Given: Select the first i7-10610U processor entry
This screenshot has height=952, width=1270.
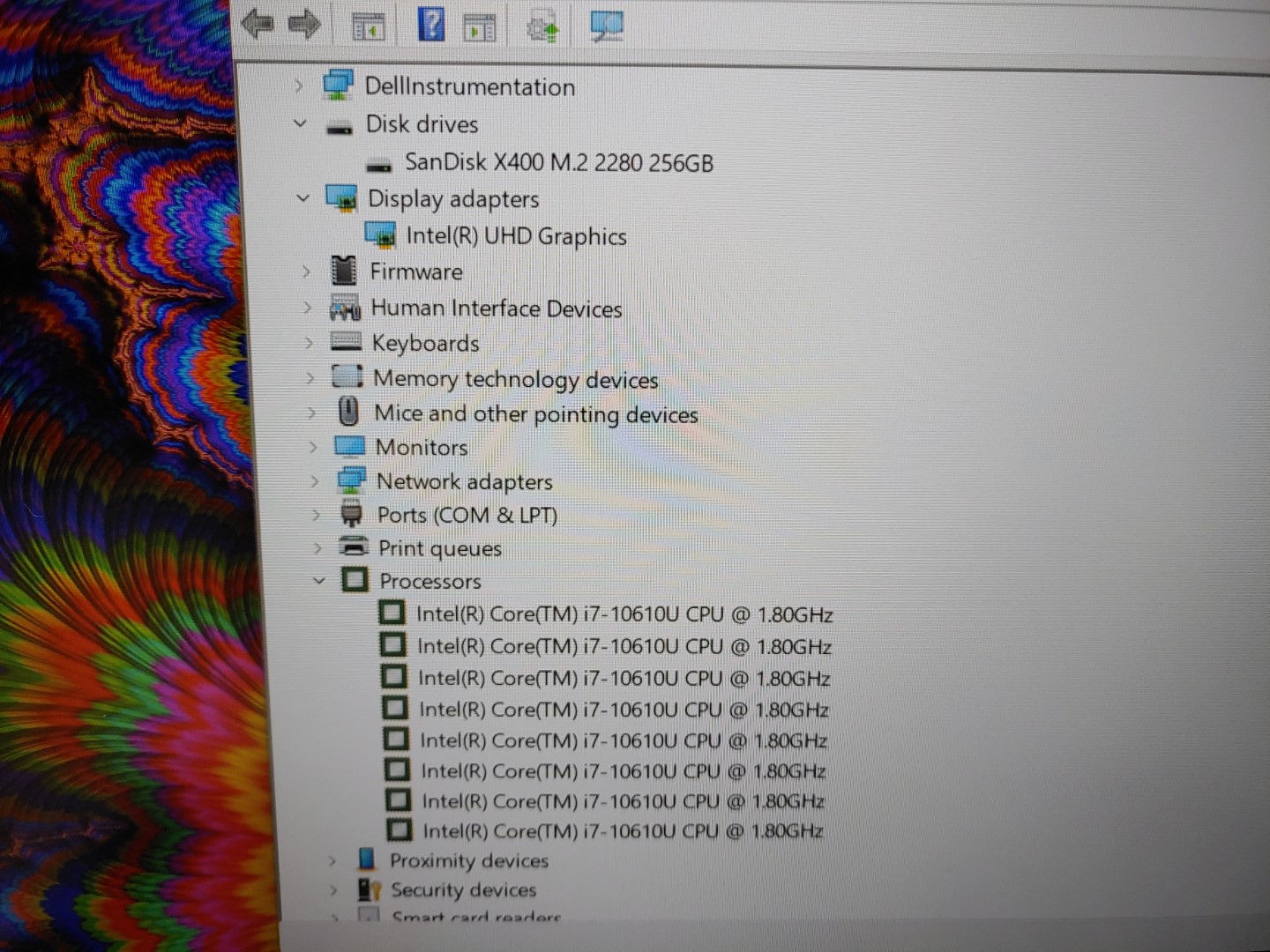Looking at the screenshot, I should pos(624,614).
